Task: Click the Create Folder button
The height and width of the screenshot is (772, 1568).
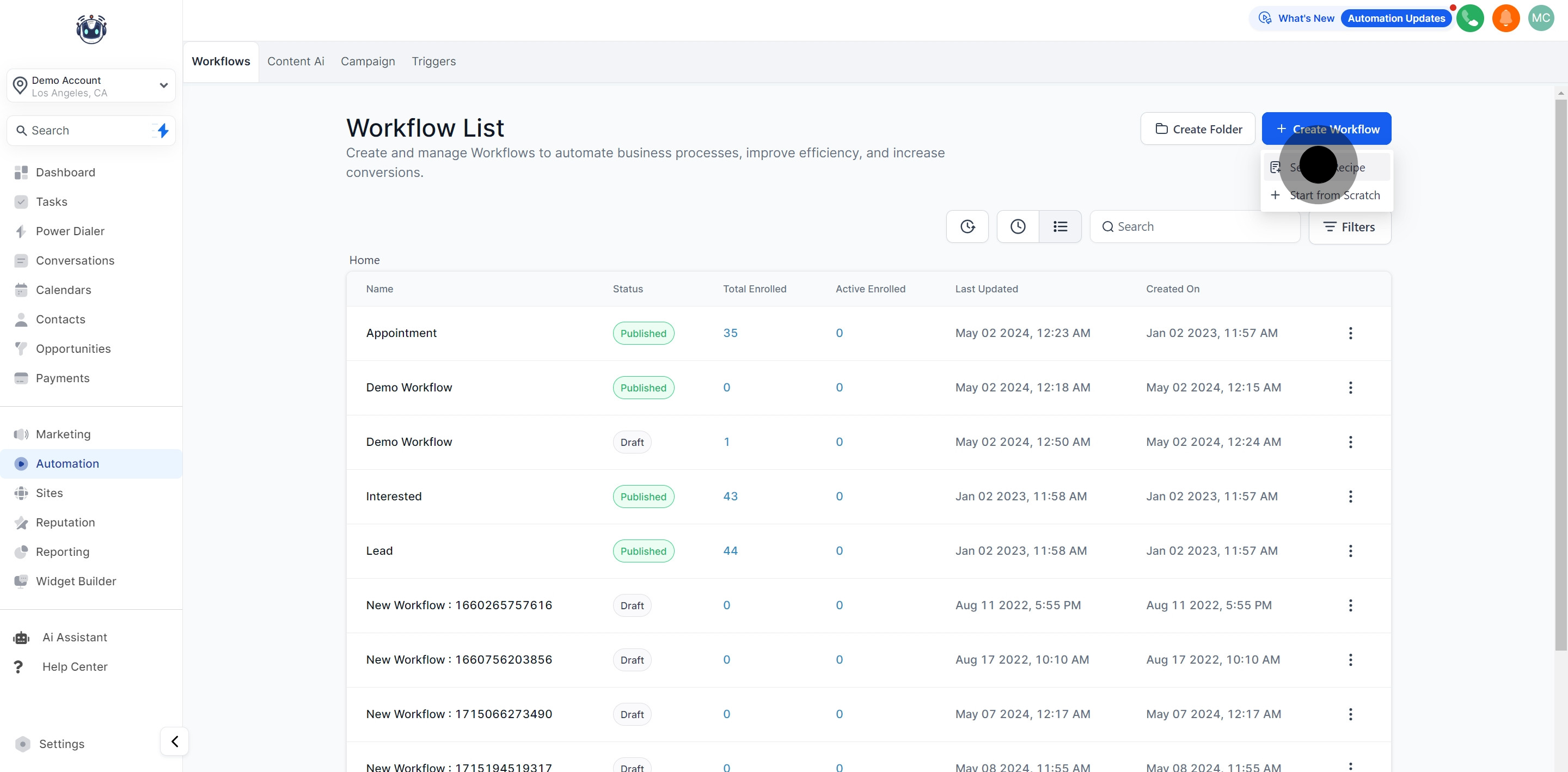Action: click(x=1197, y=129)
